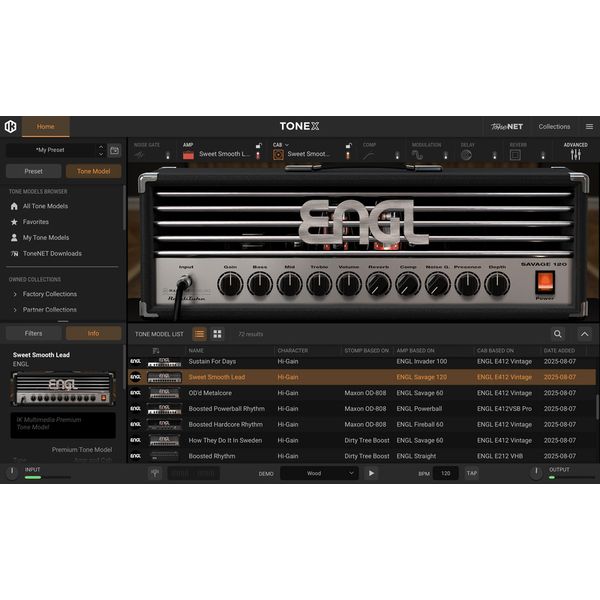Open the hamburger main menu
The width and height of the screenshot is (600, 600).
tap(589, 126)
